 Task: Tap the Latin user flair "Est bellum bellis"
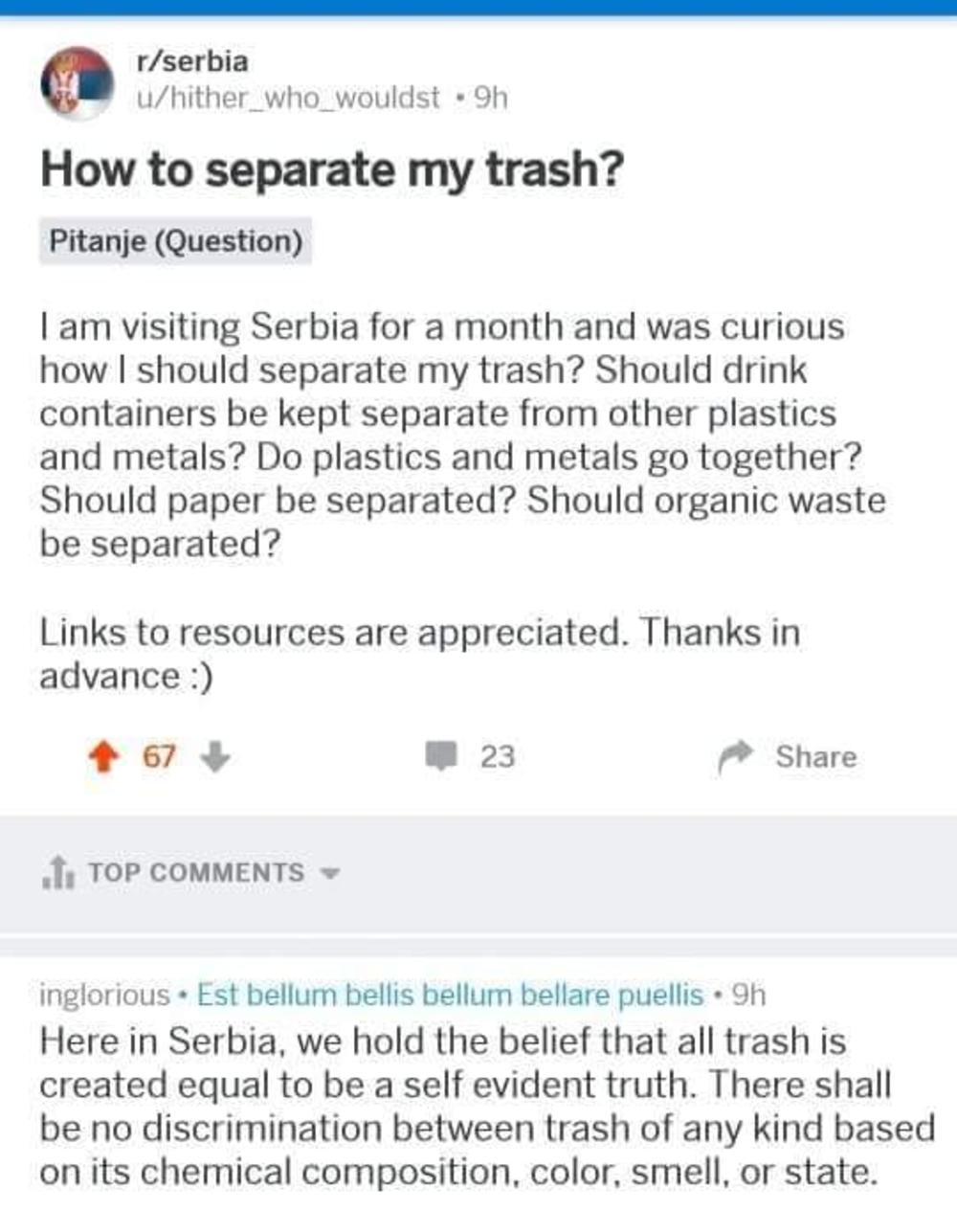click(x=450, y=996)
